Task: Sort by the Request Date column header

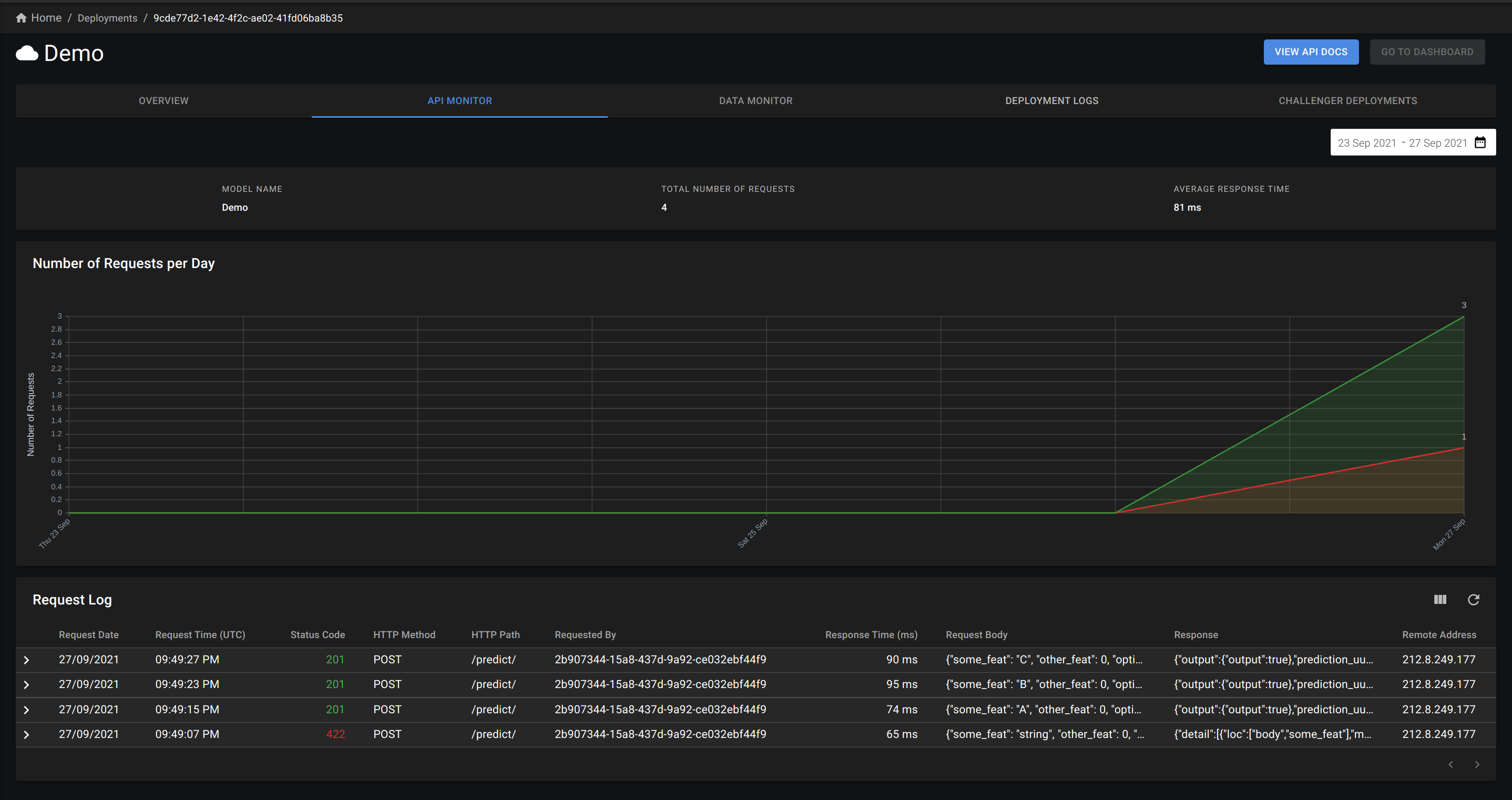Action: [89, 634]
